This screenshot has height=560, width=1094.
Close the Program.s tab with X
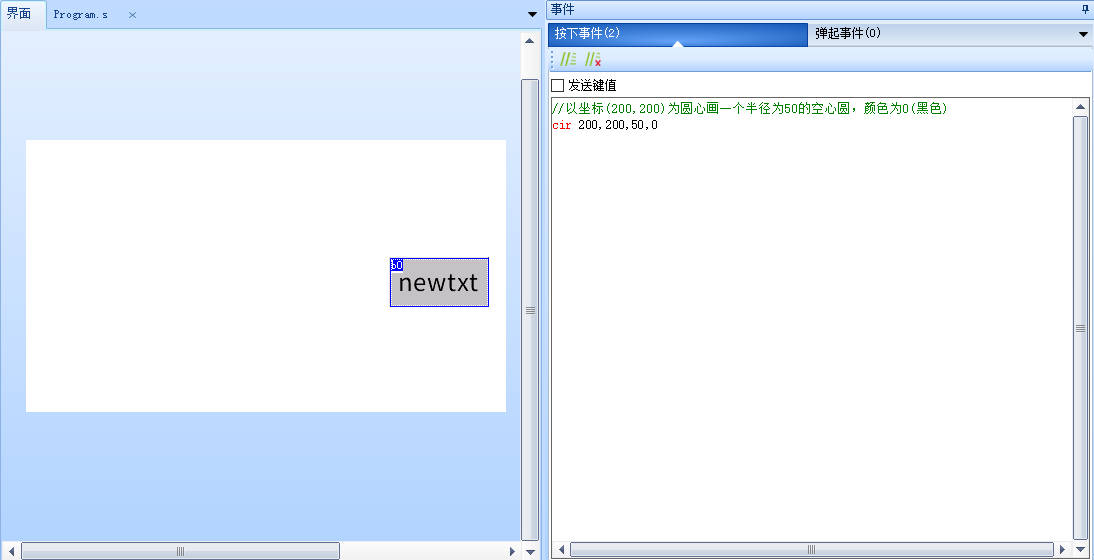(x=132, y=15)
